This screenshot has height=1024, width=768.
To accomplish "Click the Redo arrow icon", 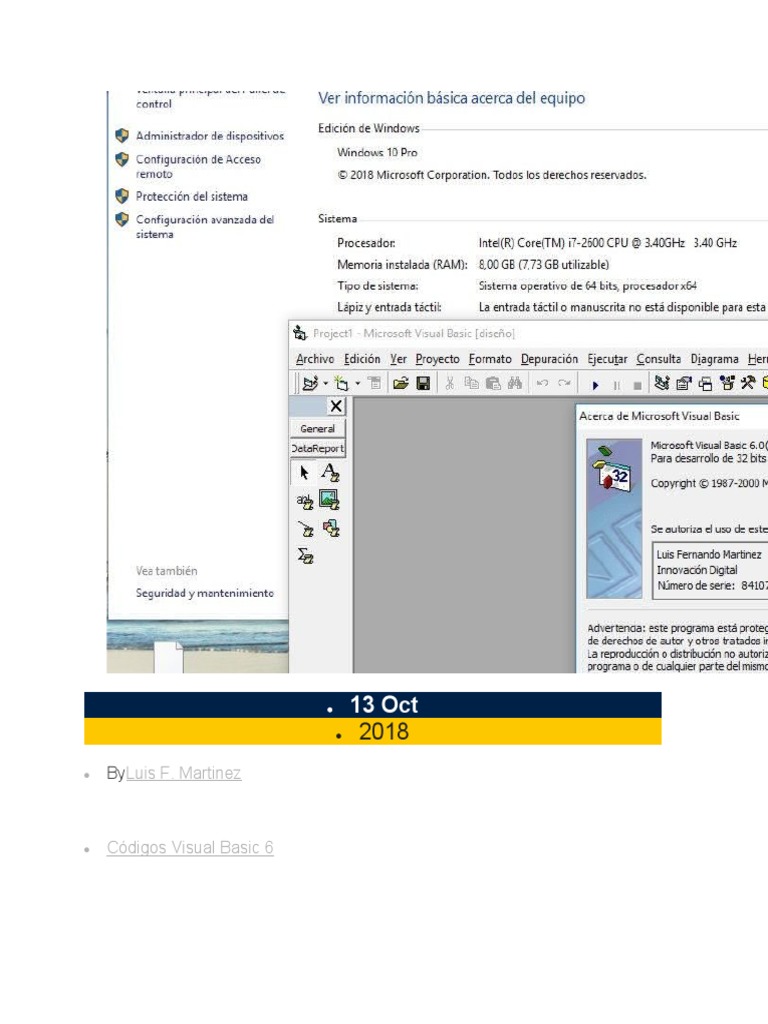I will click(564, 383).
